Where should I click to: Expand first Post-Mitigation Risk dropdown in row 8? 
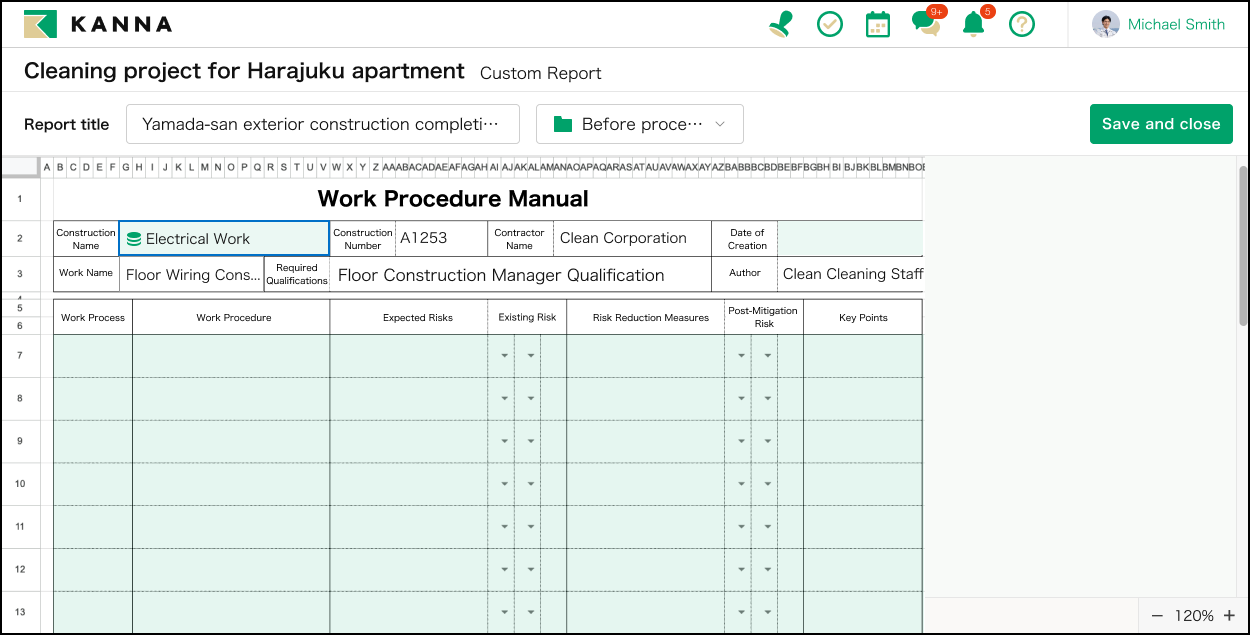[x=741, y=399]
